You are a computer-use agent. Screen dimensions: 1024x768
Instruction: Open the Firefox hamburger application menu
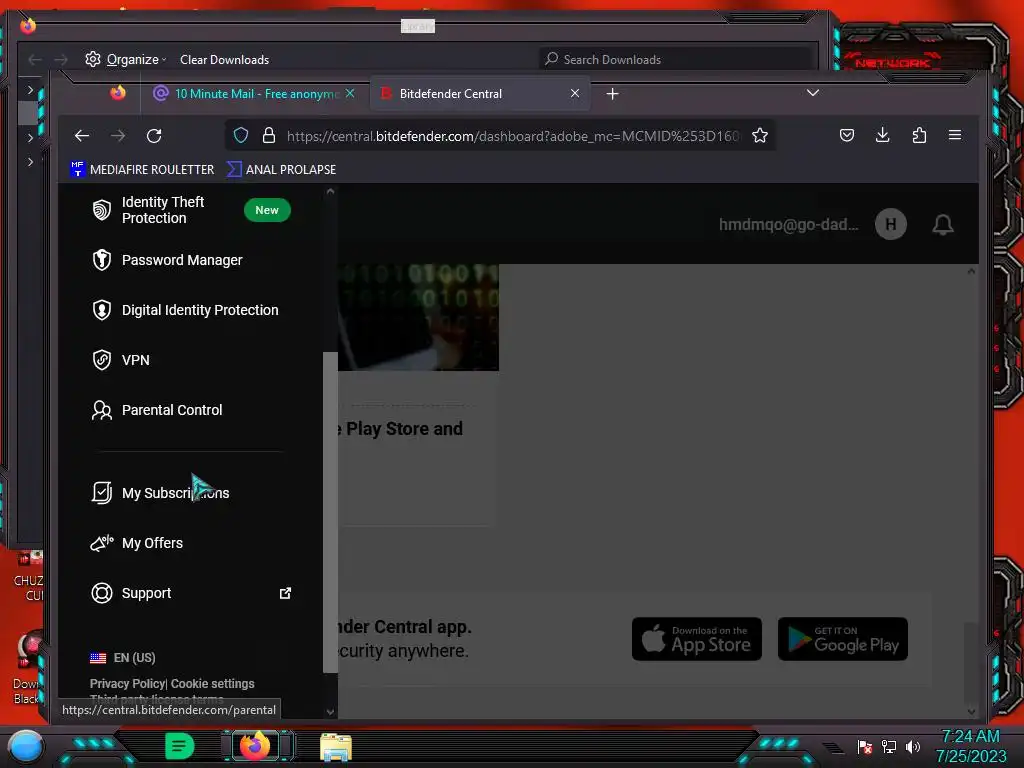click(x=955, y=135)
